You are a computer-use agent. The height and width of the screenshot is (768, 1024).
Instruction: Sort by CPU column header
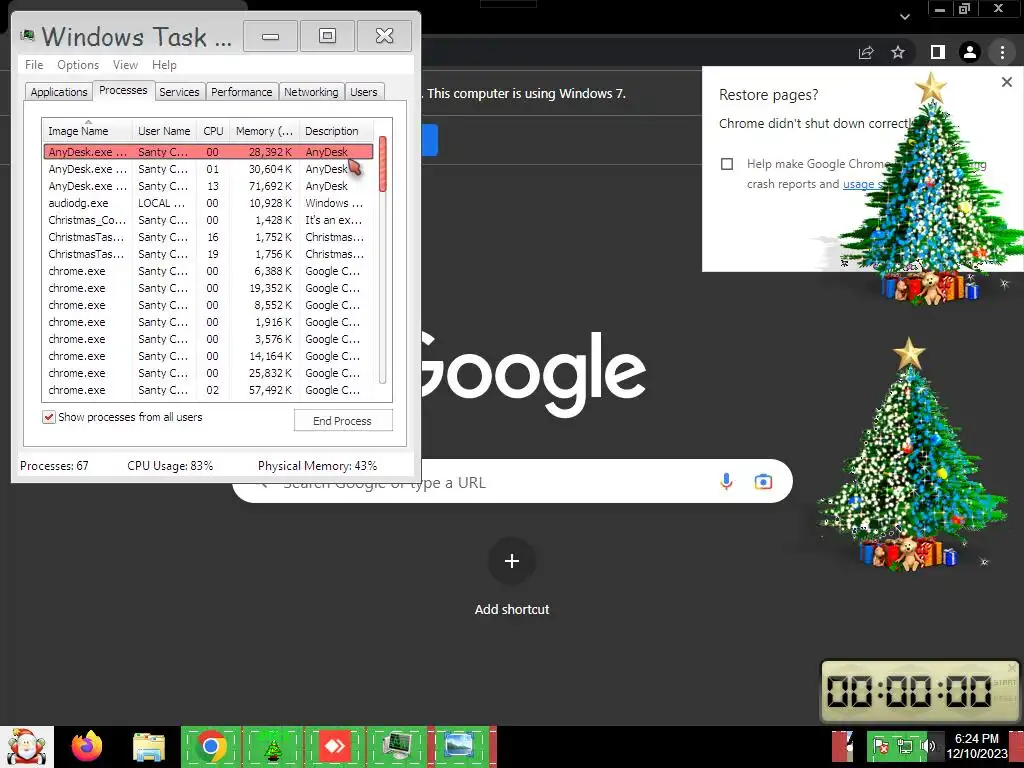tap(213, 131)
